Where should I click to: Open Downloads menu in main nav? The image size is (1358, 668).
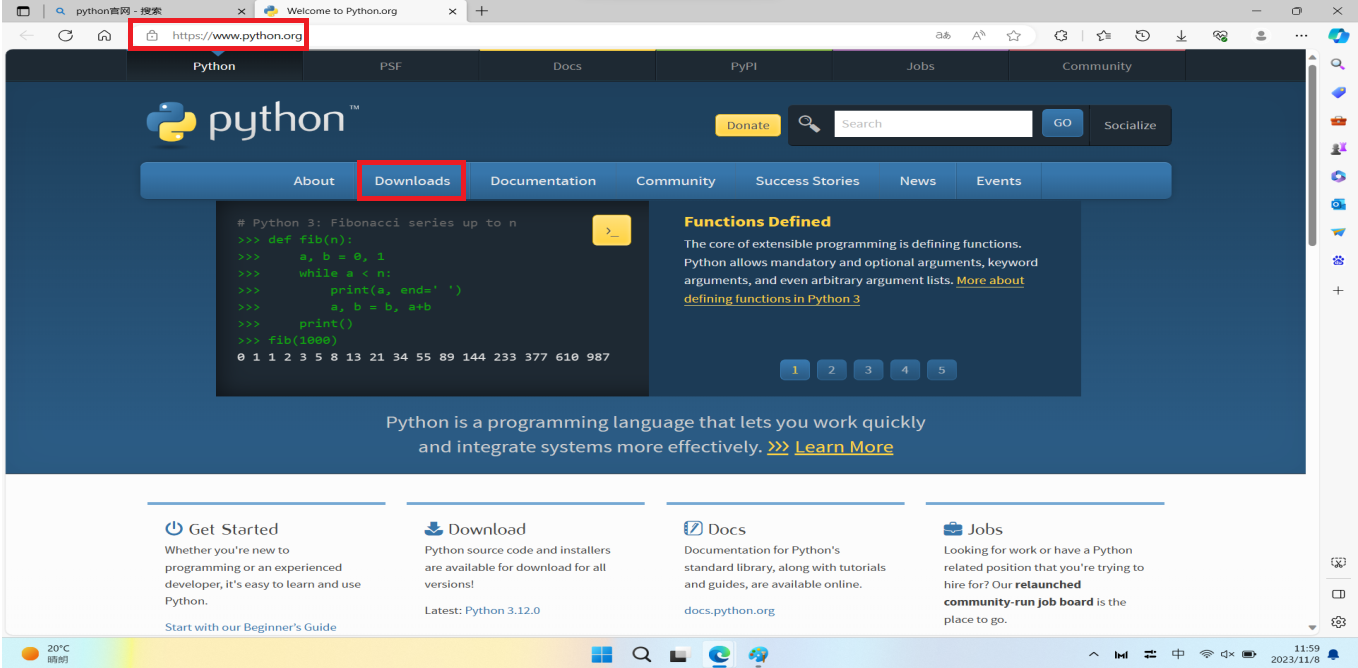click(412, 181)
